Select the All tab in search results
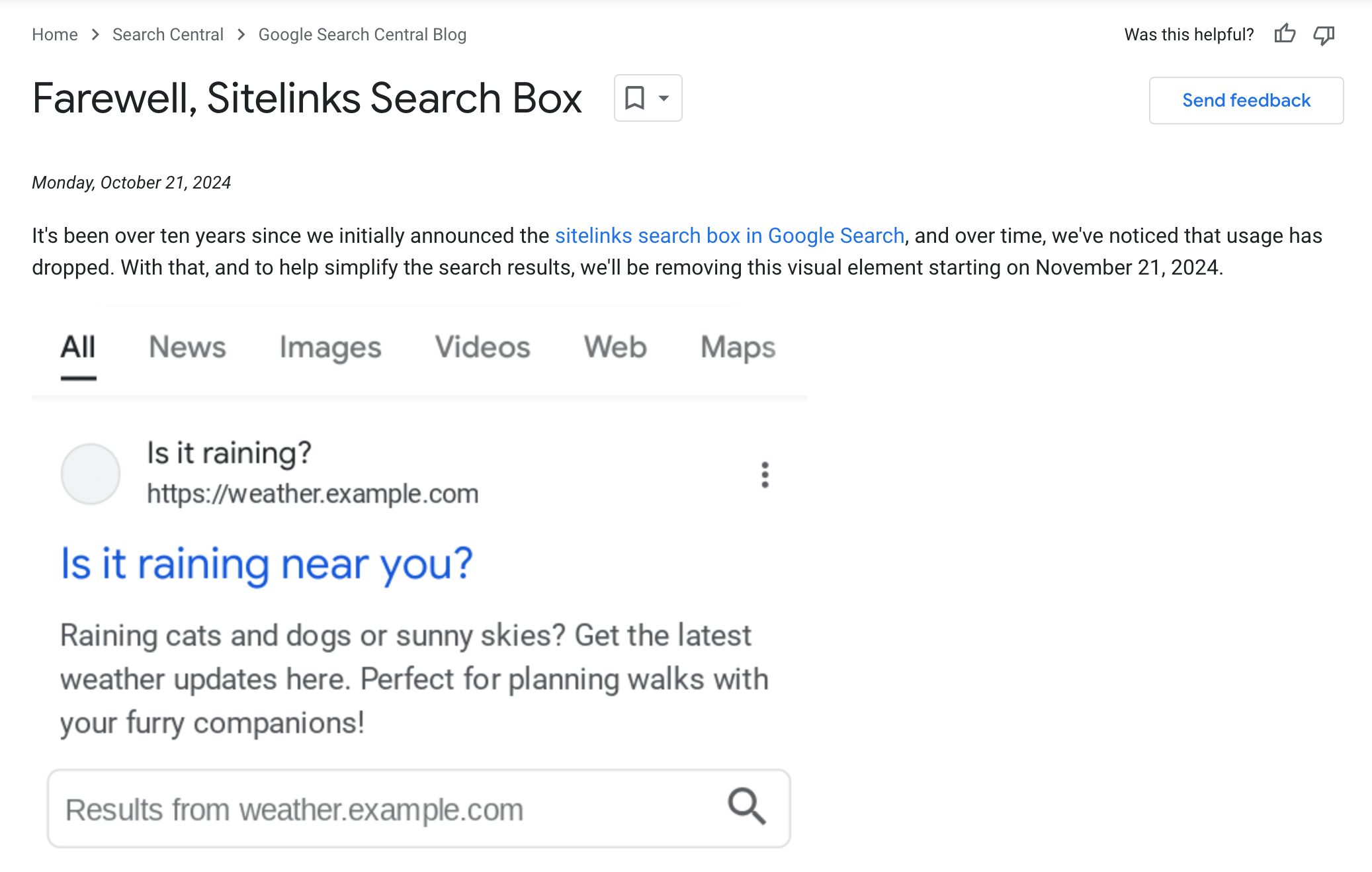This screenshot has height=872, width=1372. [79, 347]
